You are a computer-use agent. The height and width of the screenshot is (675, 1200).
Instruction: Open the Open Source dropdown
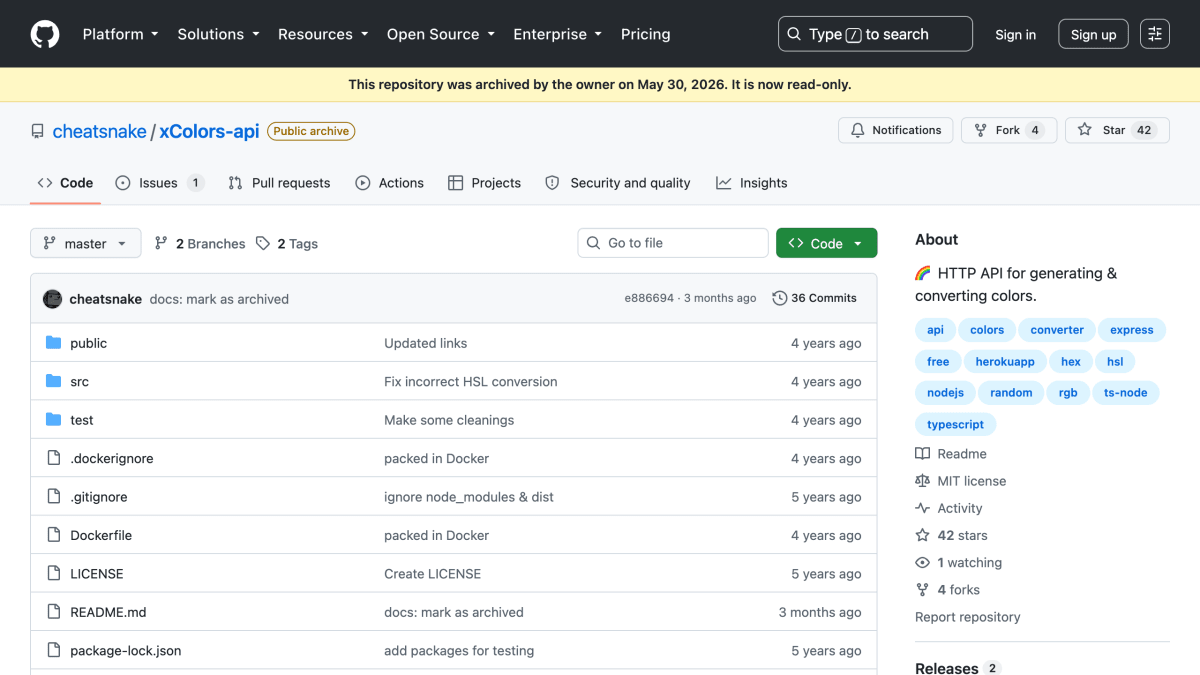coord(441,34)
